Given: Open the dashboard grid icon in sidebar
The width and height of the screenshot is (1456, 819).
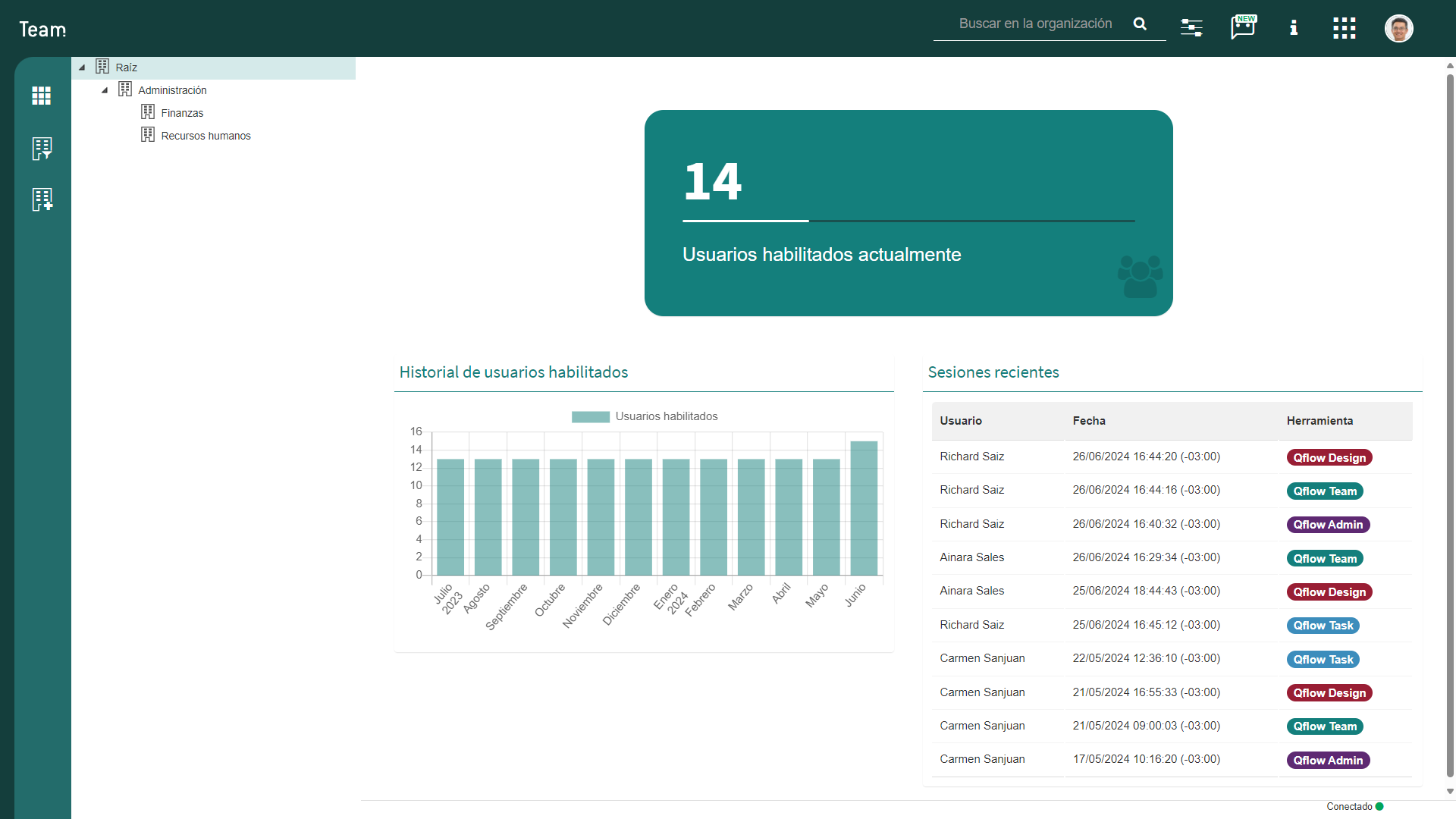Looking at the screenshot, I should coord(42,96).
